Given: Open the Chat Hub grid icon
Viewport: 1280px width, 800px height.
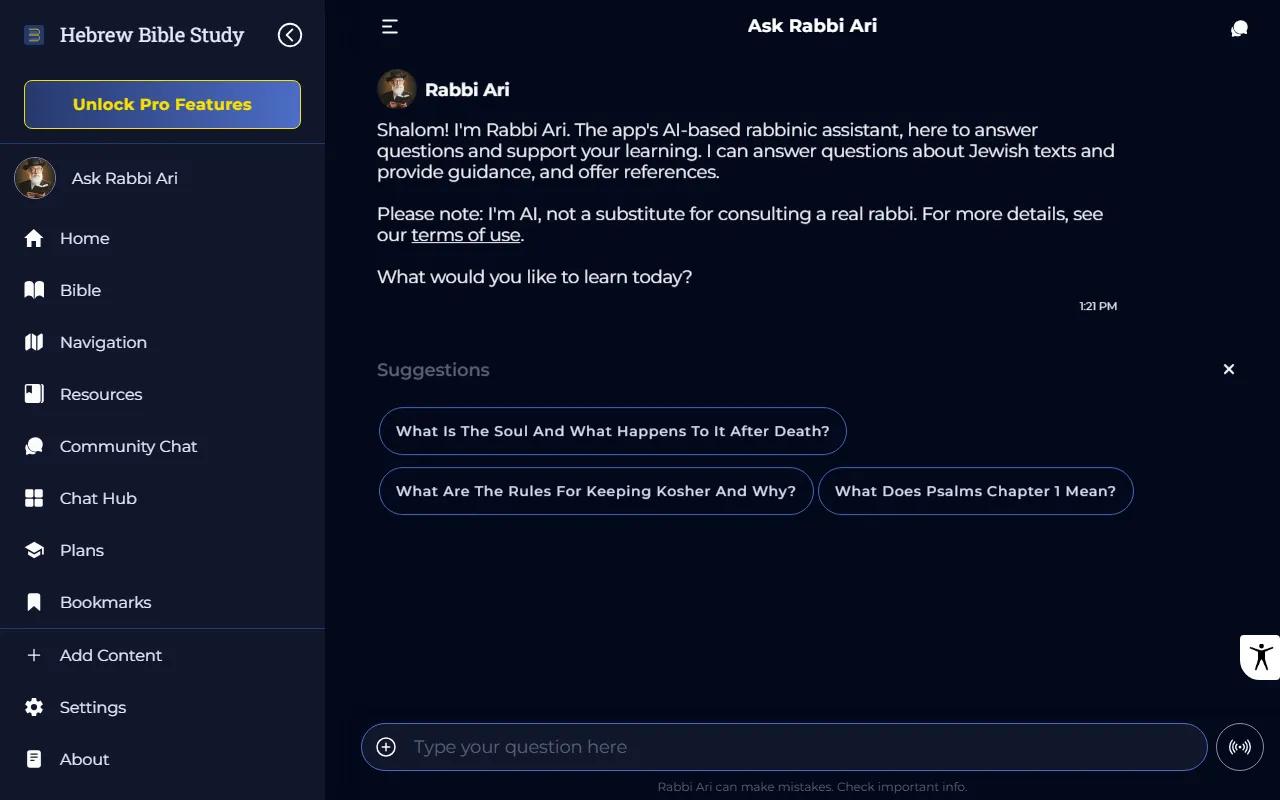Looking at the screenshot, I should coord(33,498).
